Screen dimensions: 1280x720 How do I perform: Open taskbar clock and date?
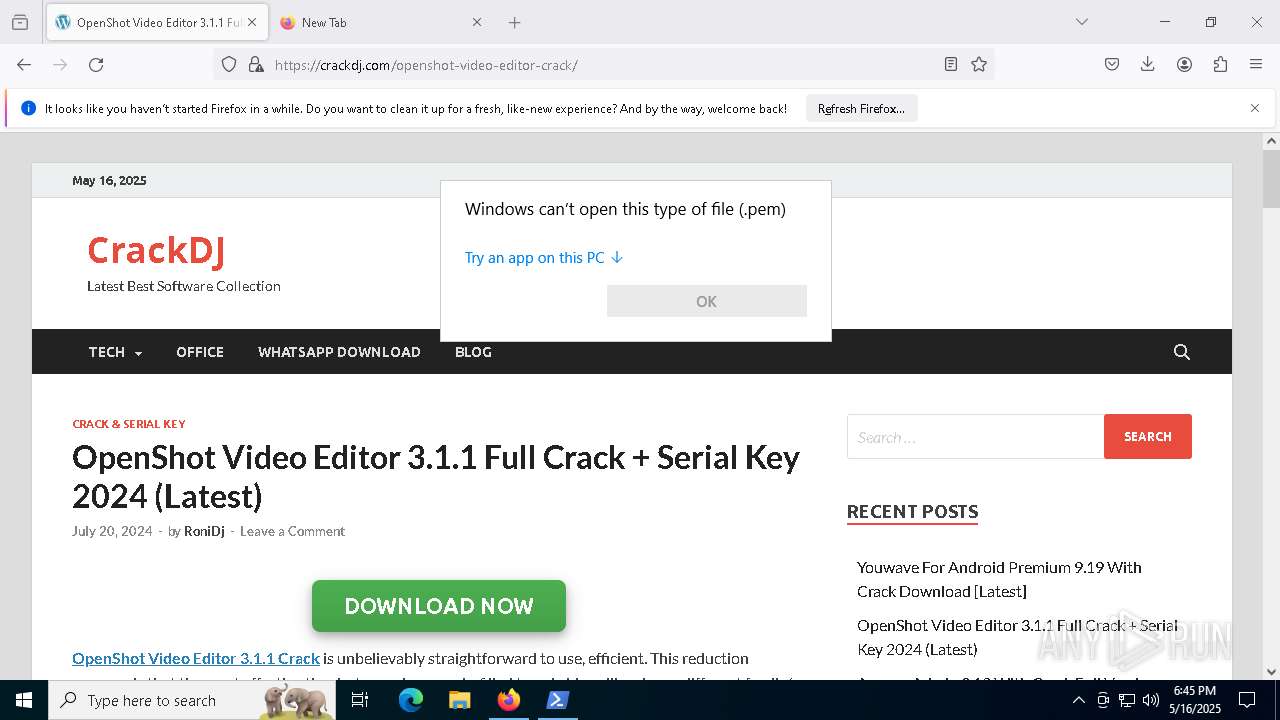pyautogui.click(x=1195, y=700)
